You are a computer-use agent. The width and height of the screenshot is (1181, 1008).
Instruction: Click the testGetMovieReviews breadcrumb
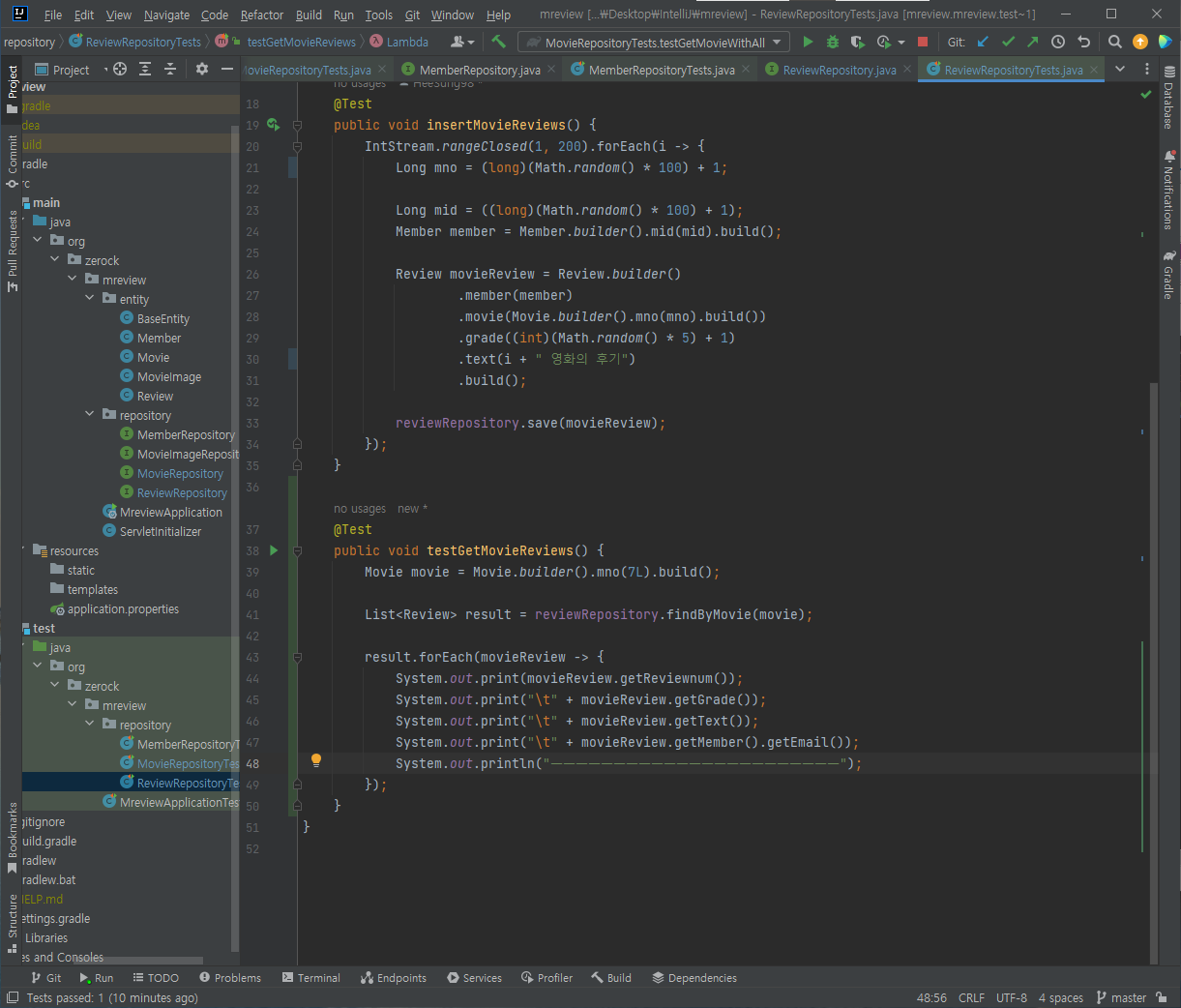[301, 42]
